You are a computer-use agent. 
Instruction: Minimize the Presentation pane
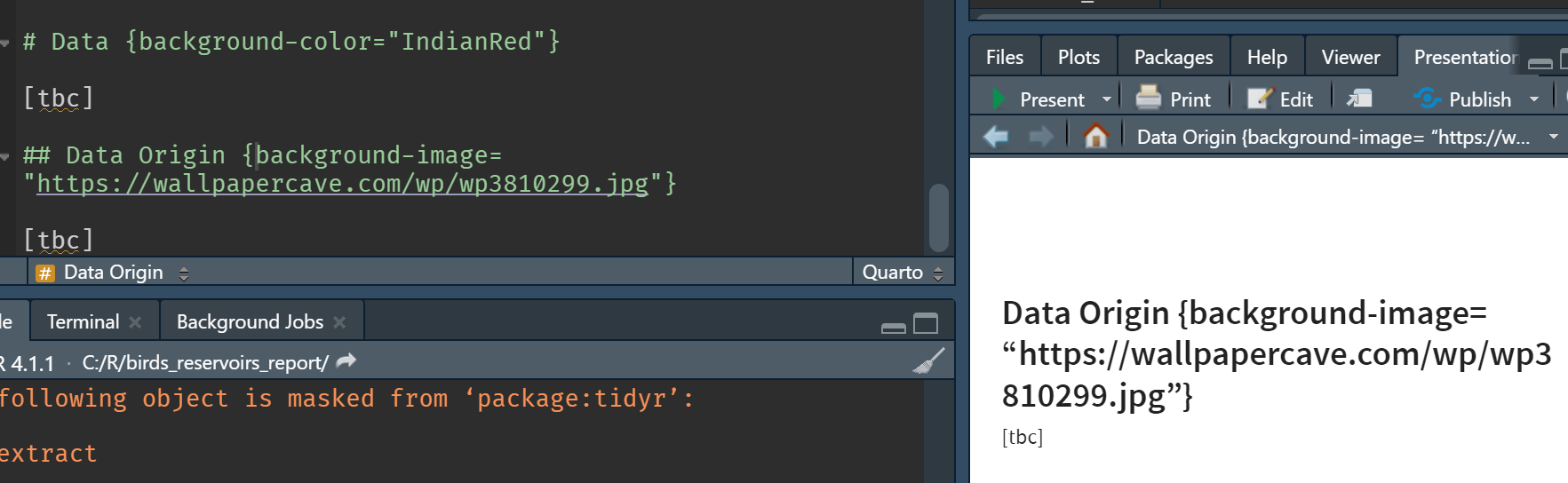click(1540, 63)
